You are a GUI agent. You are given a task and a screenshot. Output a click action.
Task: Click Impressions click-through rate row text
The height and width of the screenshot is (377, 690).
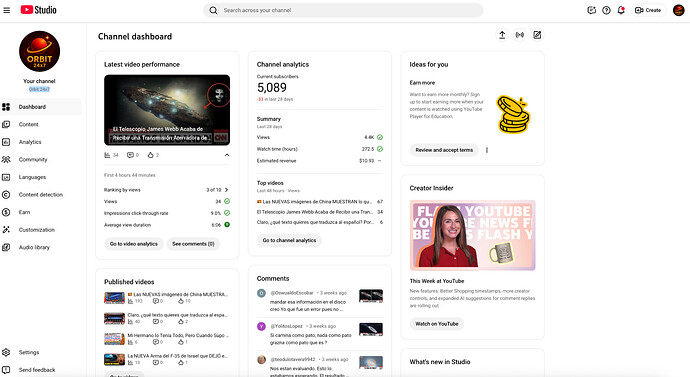click(136, 213)
